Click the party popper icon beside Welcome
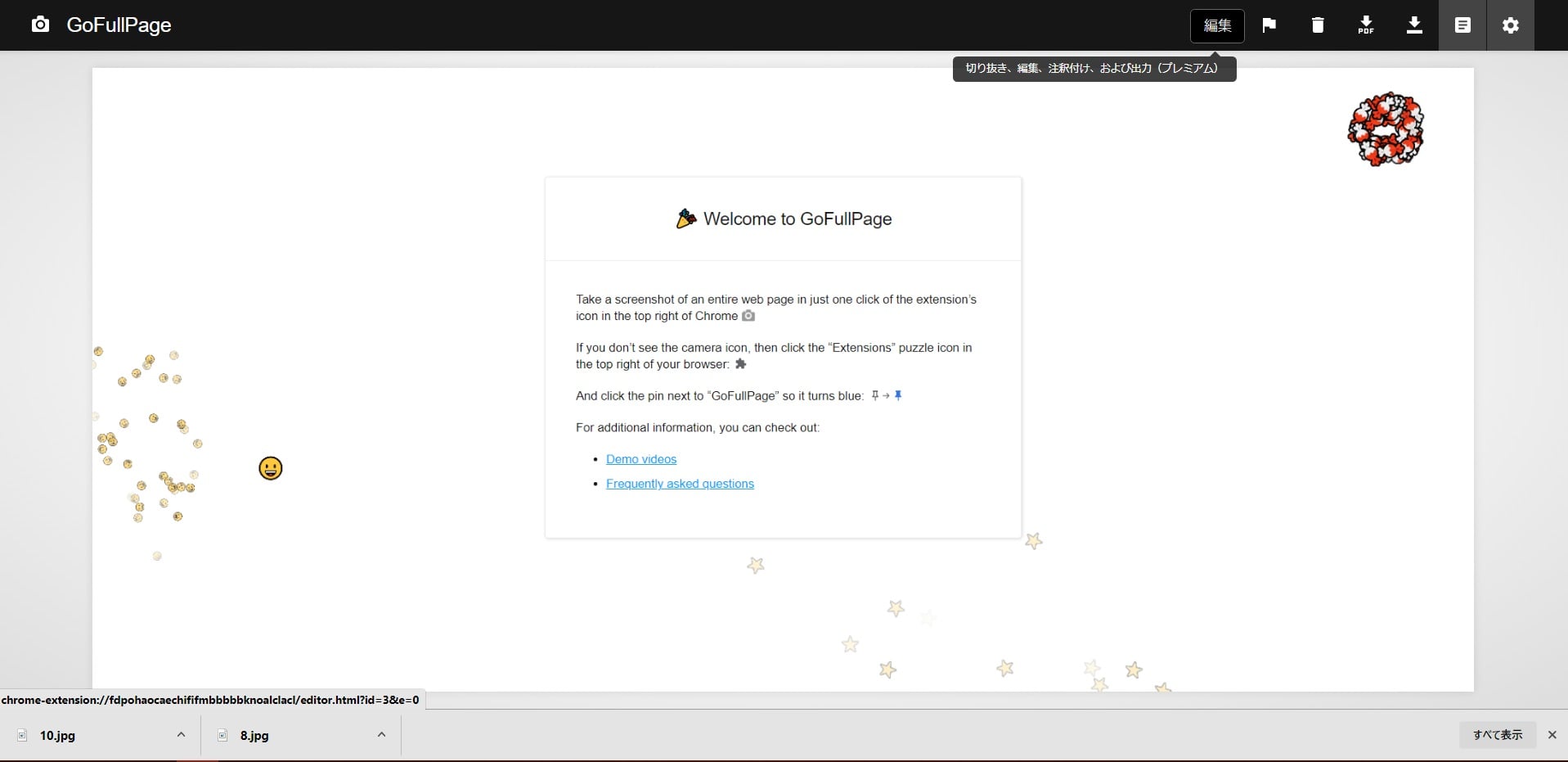 [x=686, y=219]
